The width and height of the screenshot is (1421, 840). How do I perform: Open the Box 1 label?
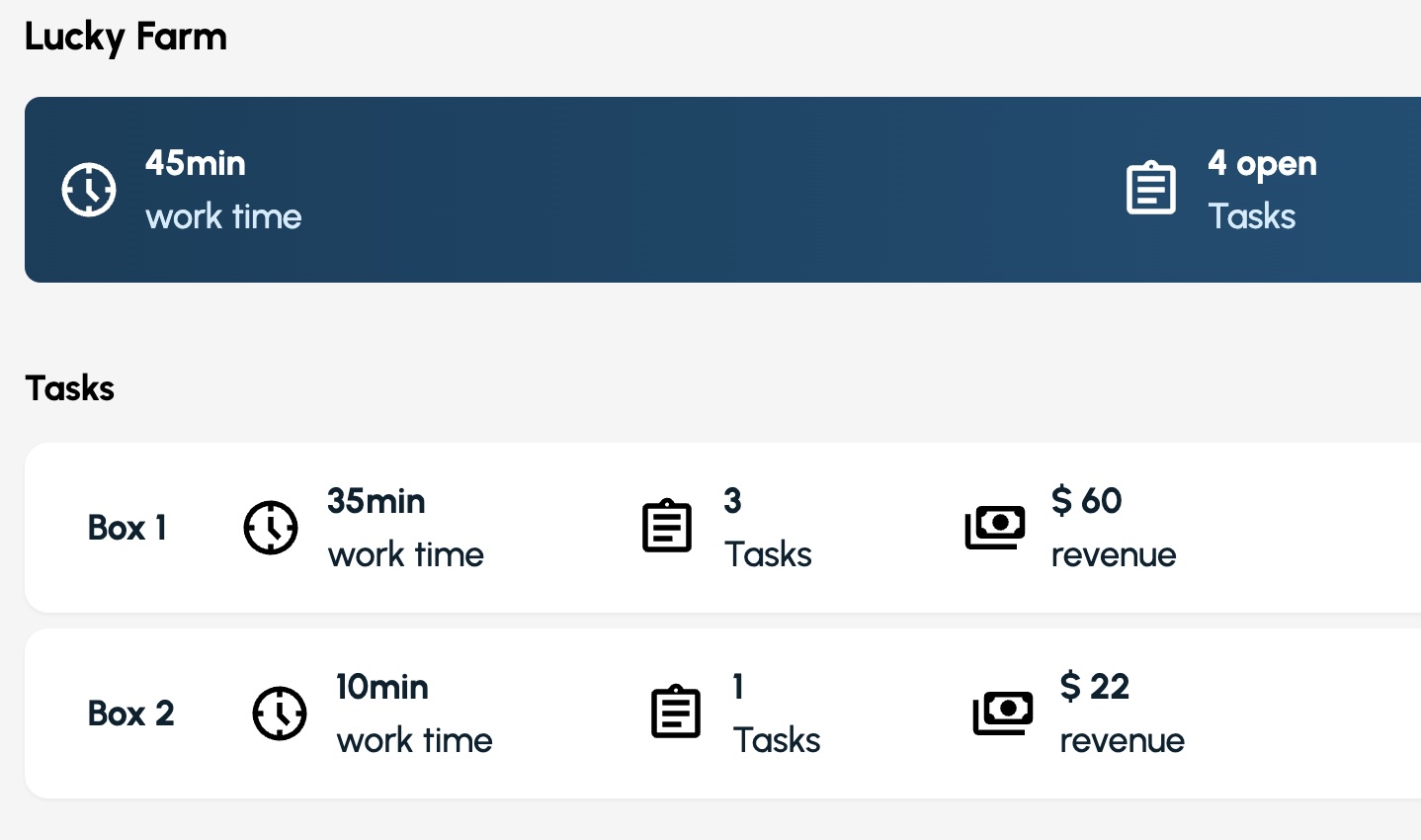(127, 528)
